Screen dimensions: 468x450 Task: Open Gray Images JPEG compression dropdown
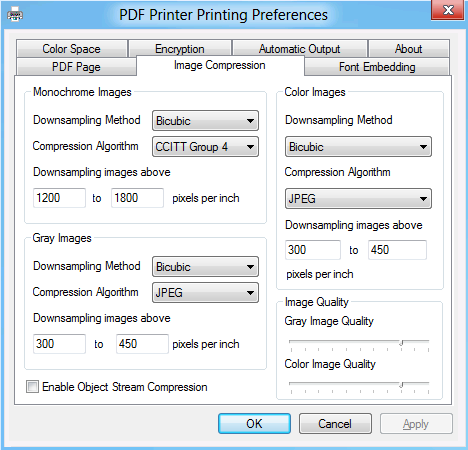205,292
